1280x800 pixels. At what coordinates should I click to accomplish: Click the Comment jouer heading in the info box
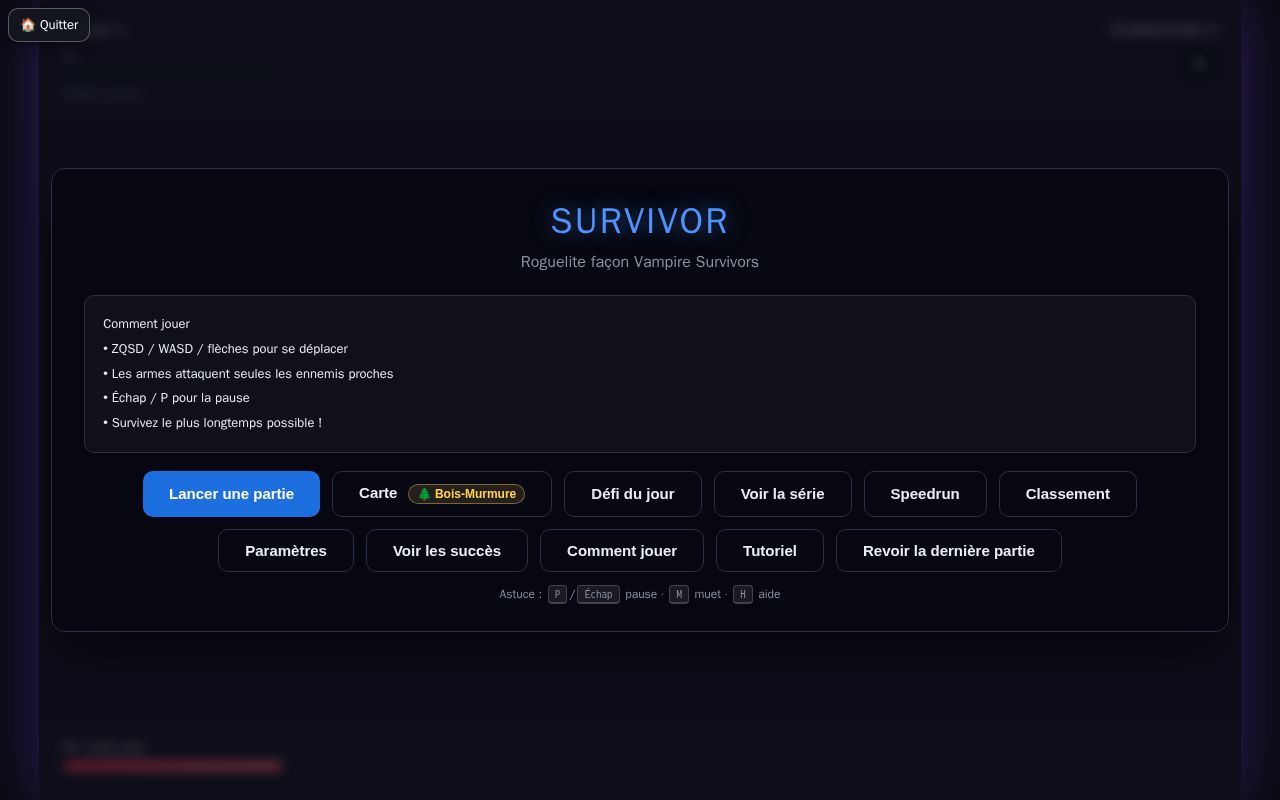146,324
